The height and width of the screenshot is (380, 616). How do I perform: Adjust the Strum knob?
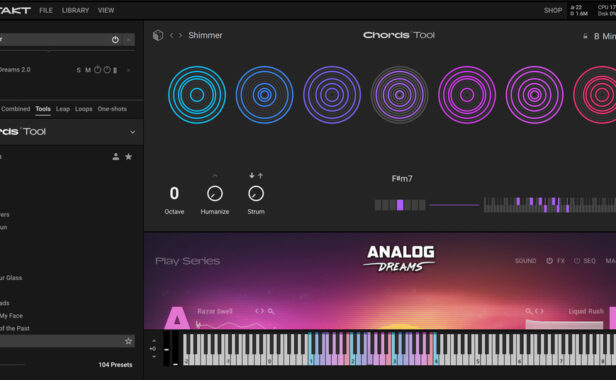pos(256,193)
